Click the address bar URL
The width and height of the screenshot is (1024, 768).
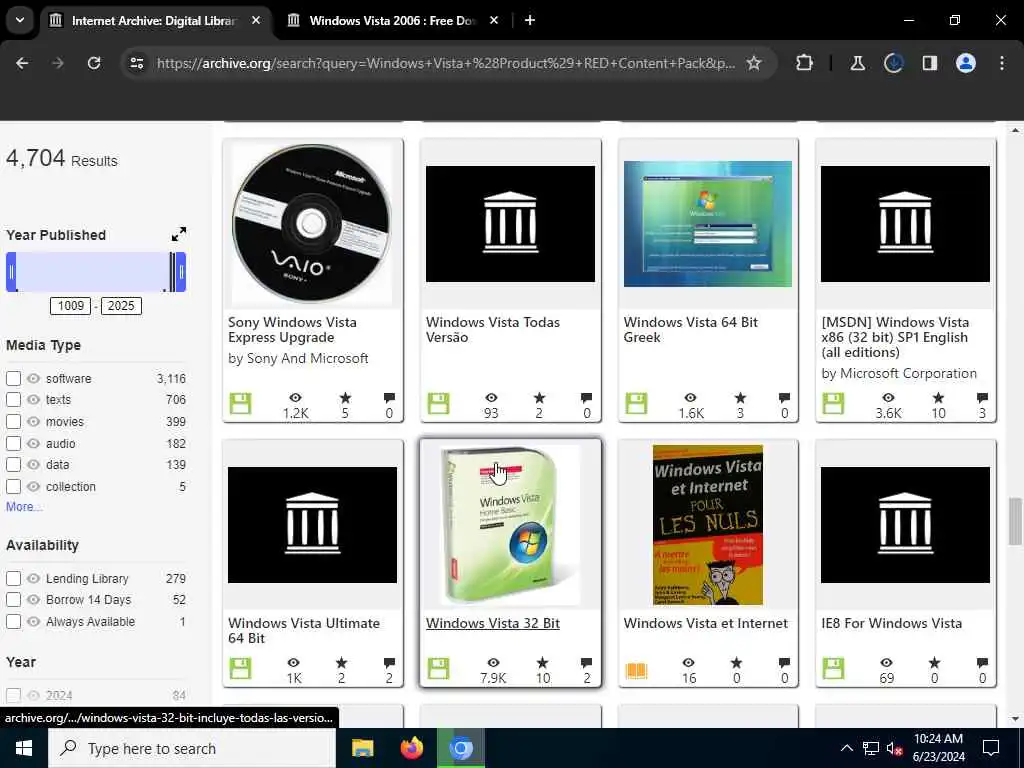445,63
